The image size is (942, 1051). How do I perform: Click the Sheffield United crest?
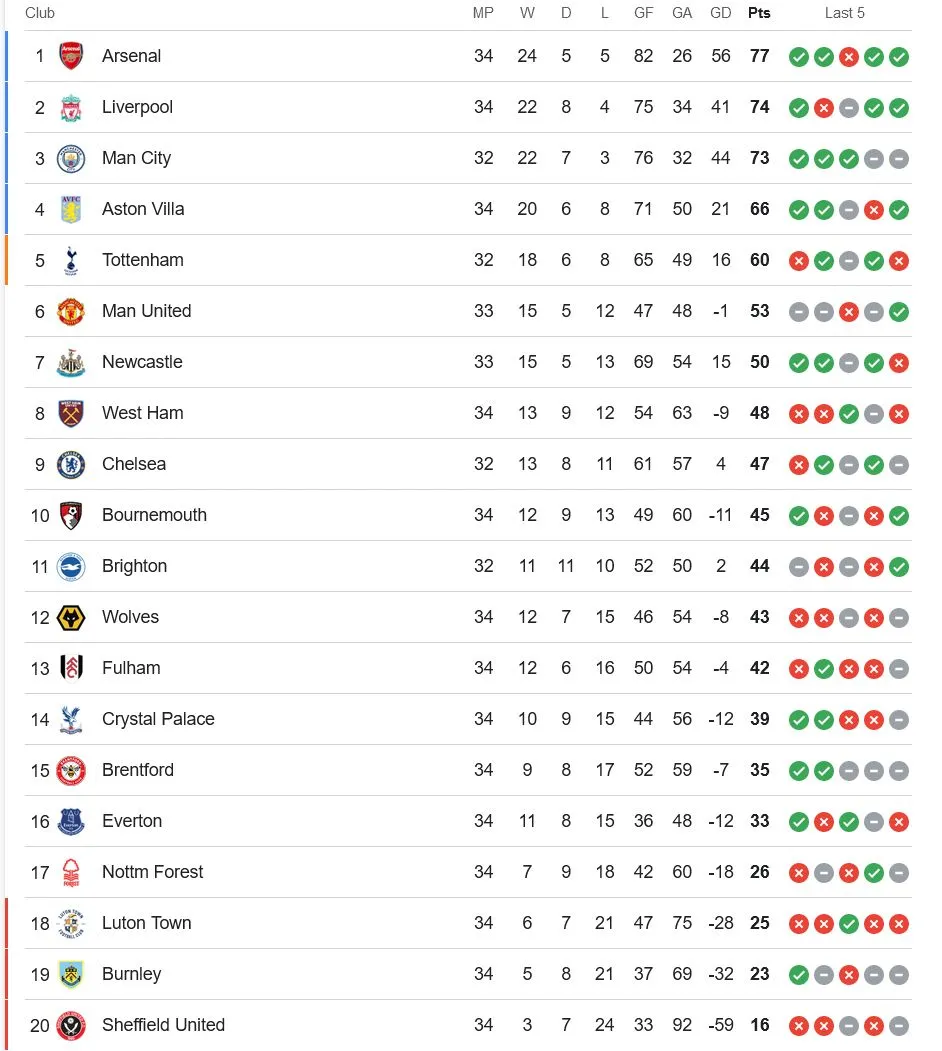pos(71,1025)
